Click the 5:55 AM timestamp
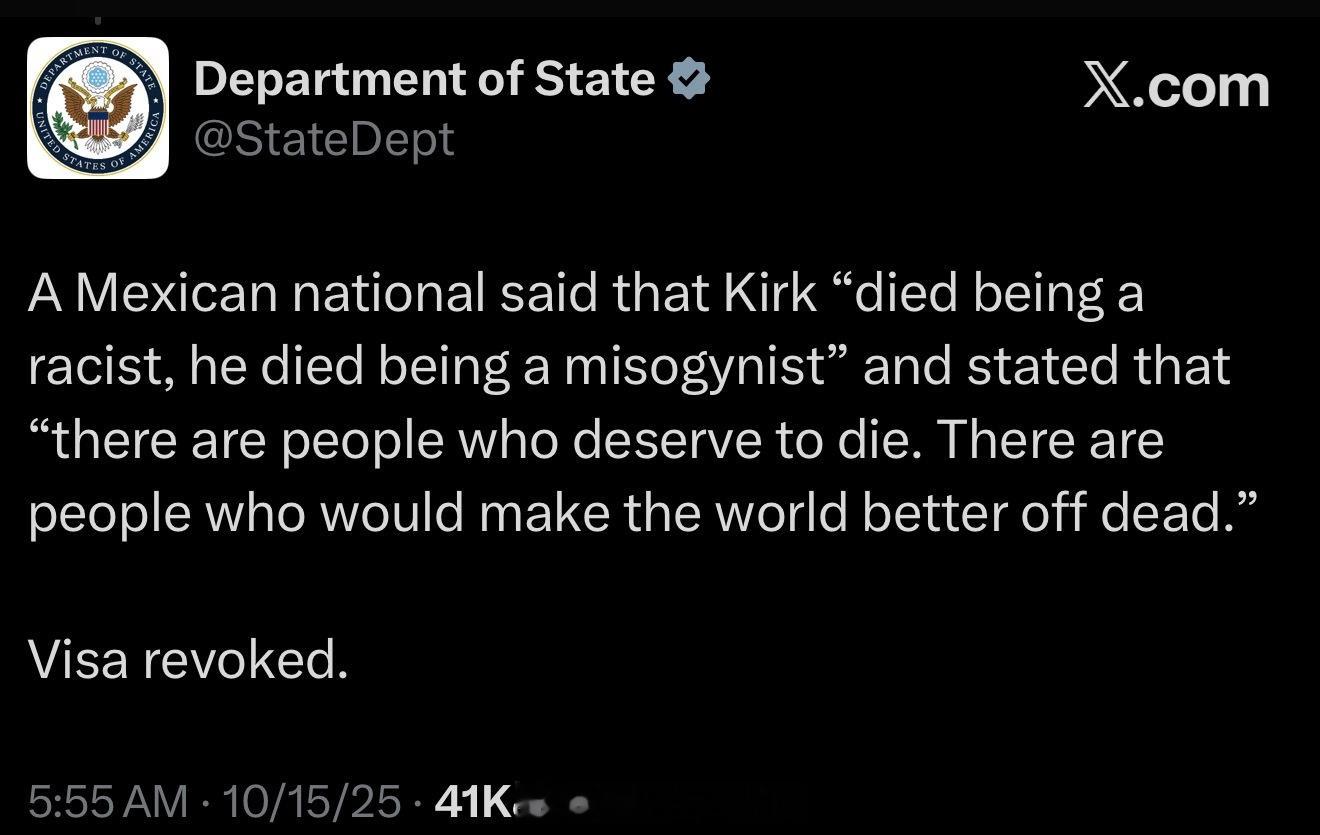This screenshot has height=835, width=1320. [x=107, y=801]
